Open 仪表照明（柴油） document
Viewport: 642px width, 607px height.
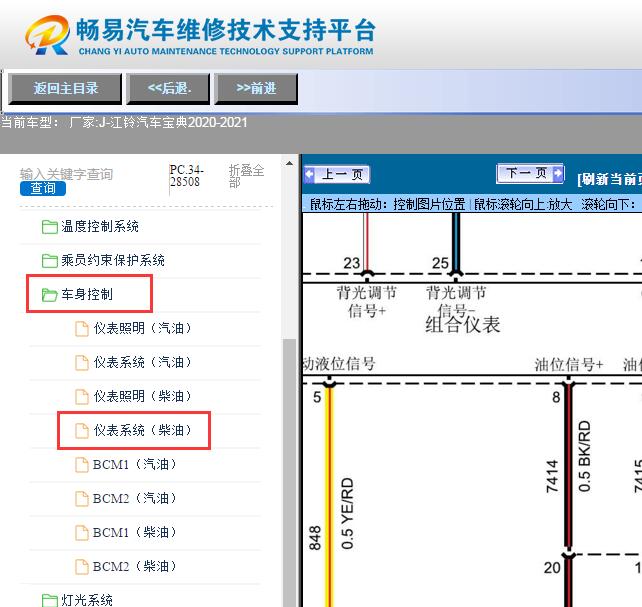(x=142, y=396)
